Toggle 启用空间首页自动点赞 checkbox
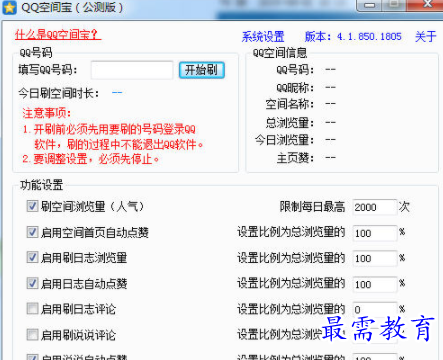Screen dimensions: 443x360 [32, 232]
